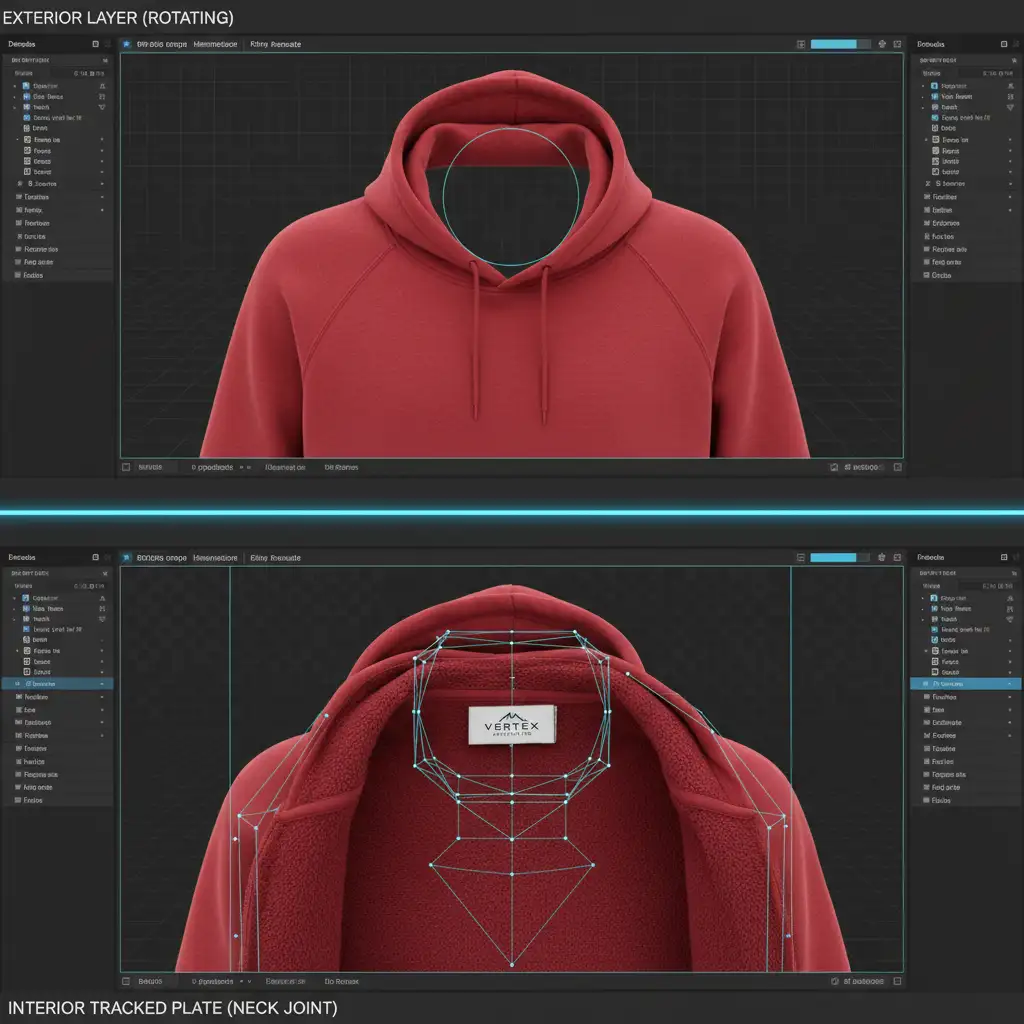Viewport: 1024px width, 1024px height.
Task: Click the VERTEX label tag in the lower viewport
Action: click(511, 725)
